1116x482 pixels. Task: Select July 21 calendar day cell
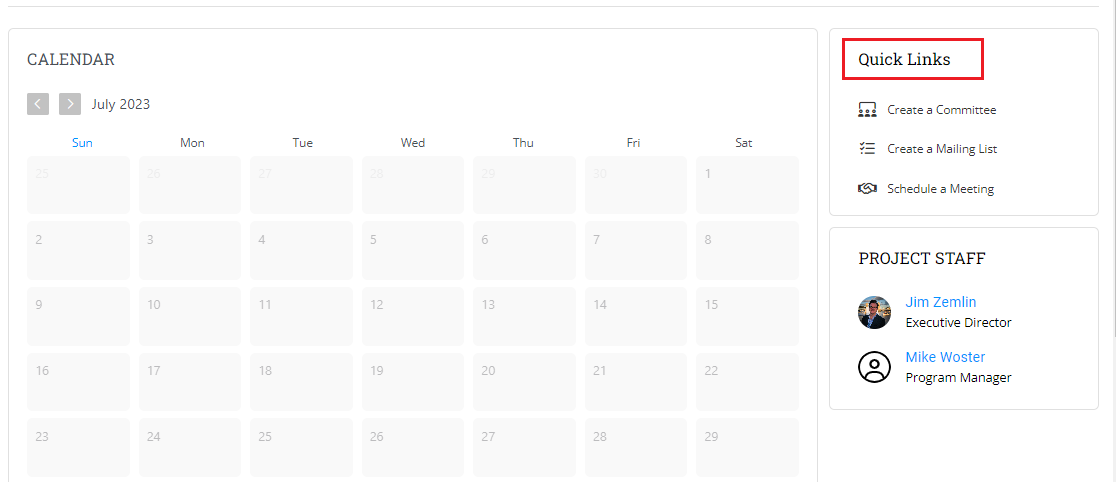click(x=636, y=381)
